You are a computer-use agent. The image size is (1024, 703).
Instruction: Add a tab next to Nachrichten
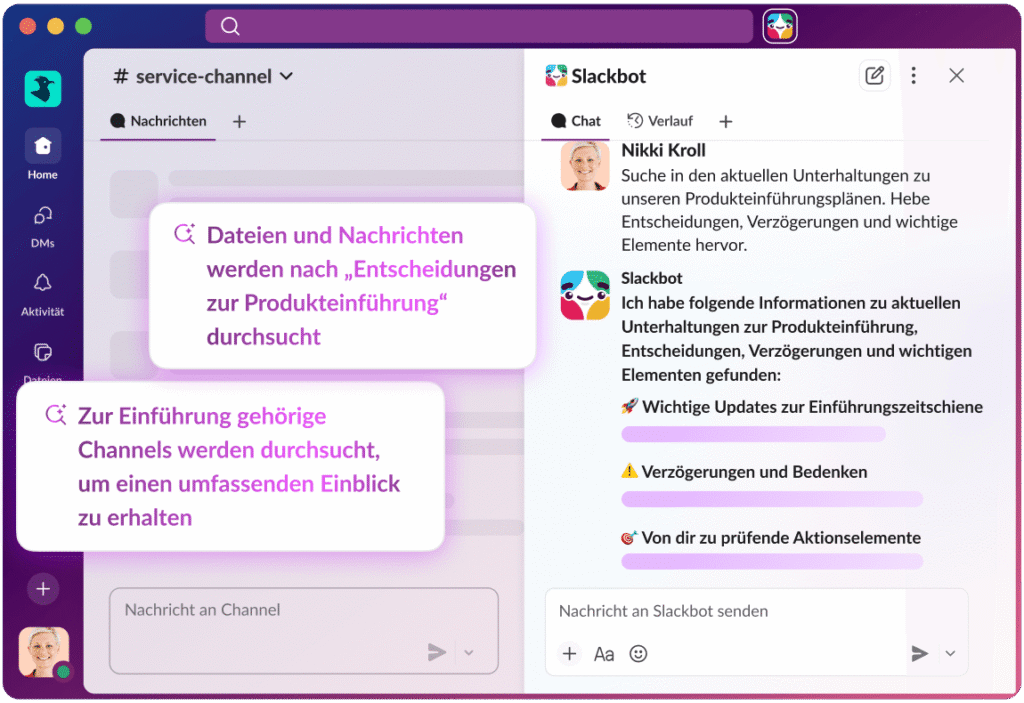pyautogui.click(x=240, y=122)
